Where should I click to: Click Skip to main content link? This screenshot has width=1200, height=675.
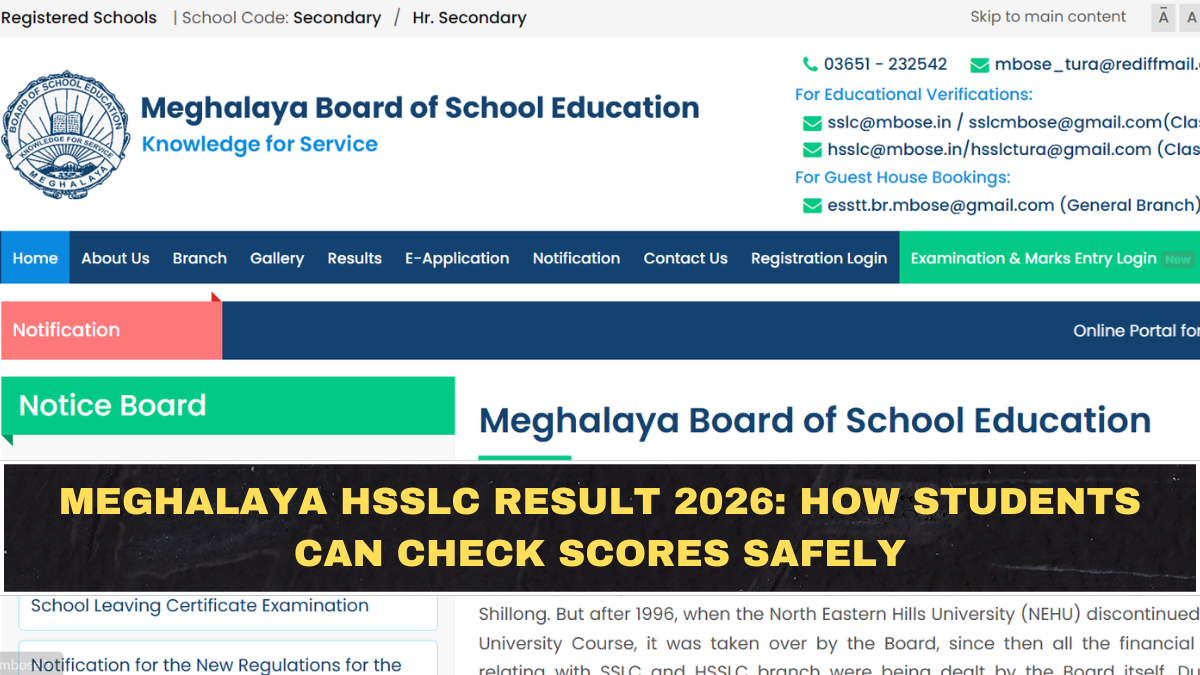coord(1048,17)
